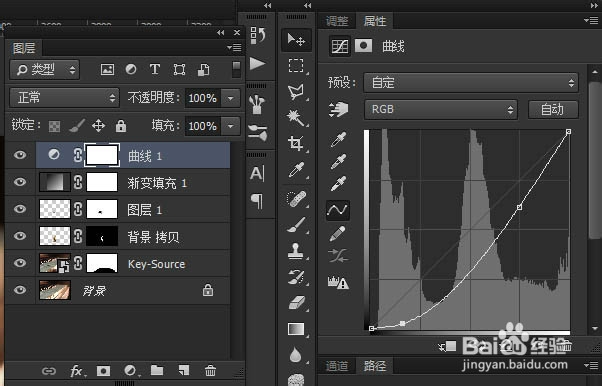Viewport: 602px width, 386px height.
Task: Open the Brush Presets panel icon
Action: [258, 133]
